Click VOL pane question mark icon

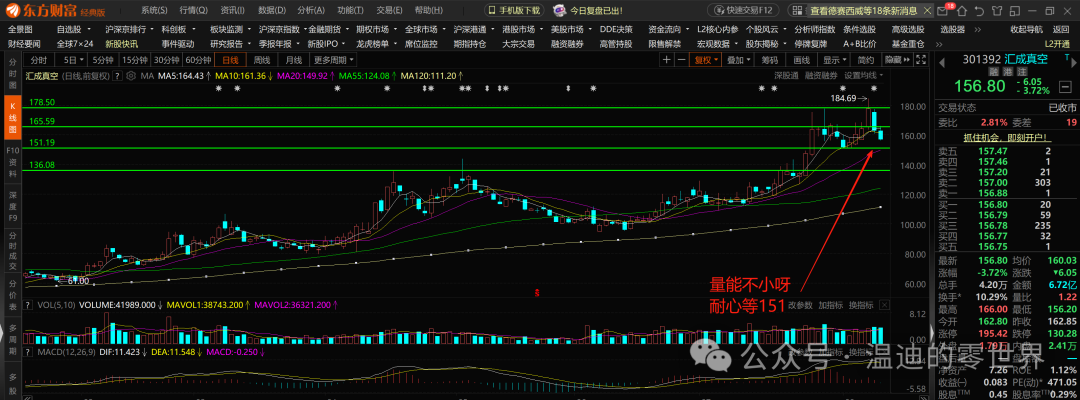pyautogui.click(x=28, y=305)
